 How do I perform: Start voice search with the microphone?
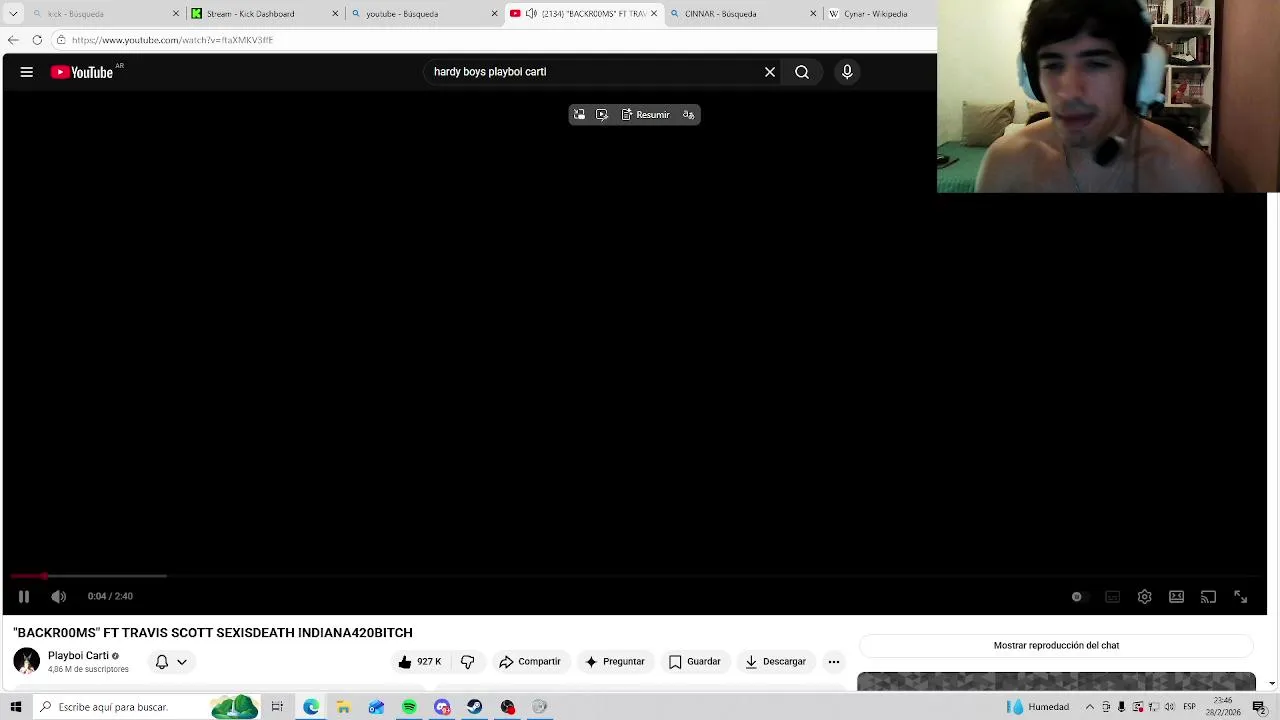click(x=847, y=72)
